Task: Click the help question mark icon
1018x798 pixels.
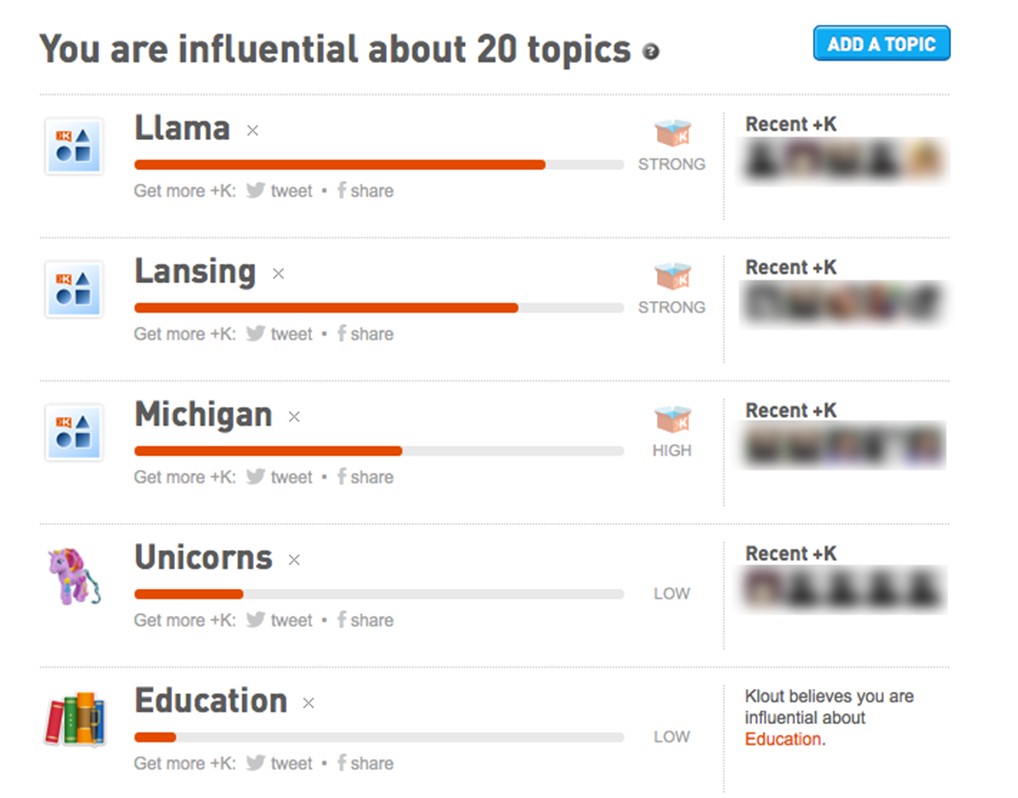Action: pos(651,51)
